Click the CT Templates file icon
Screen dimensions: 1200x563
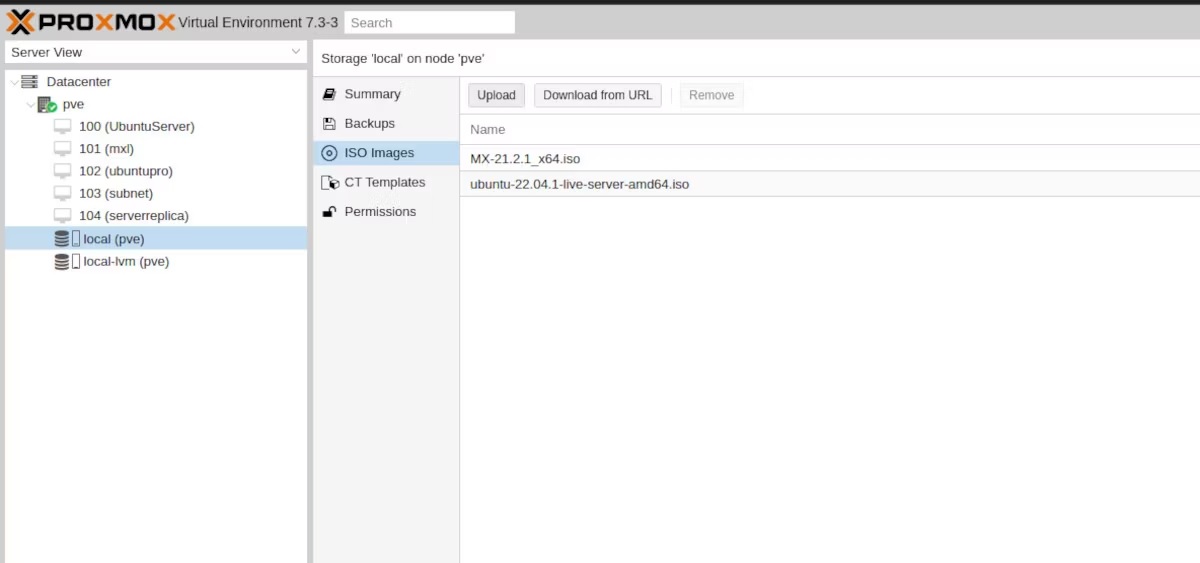[x=330, y=183]
